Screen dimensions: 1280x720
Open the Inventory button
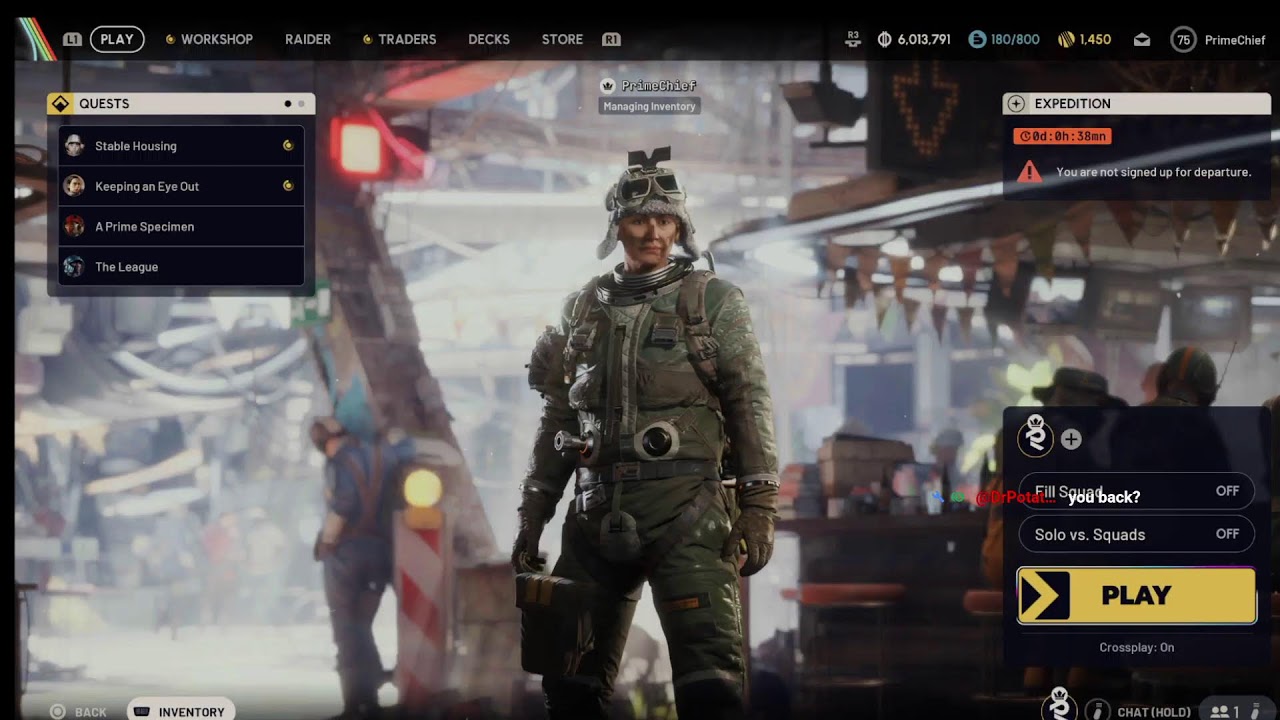point(180,711)
